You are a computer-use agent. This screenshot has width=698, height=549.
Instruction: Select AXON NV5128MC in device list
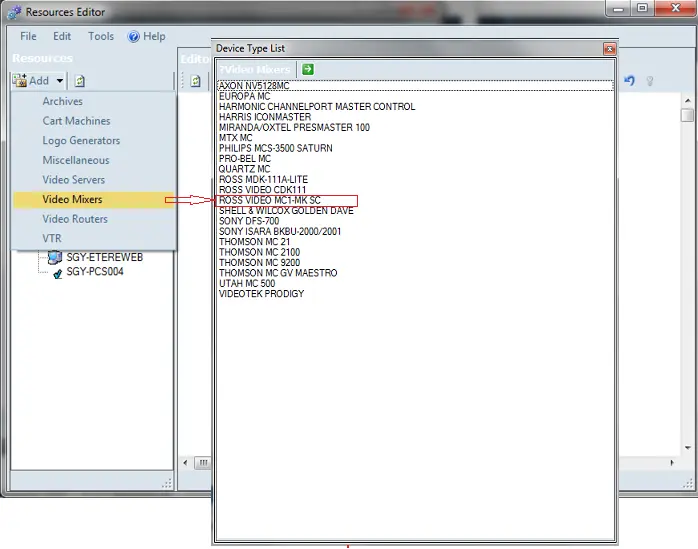[x=254, y=86]
